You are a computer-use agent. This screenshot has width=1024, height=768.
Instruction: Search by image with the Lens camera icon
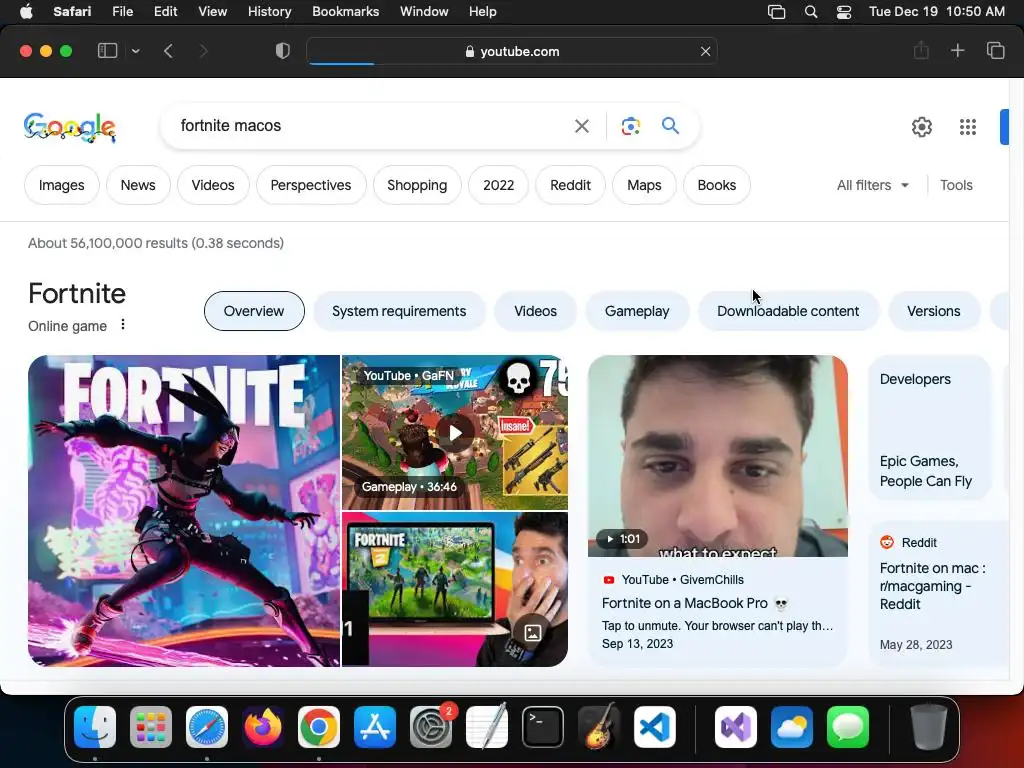pyautogui.click(x=631, y=126)
